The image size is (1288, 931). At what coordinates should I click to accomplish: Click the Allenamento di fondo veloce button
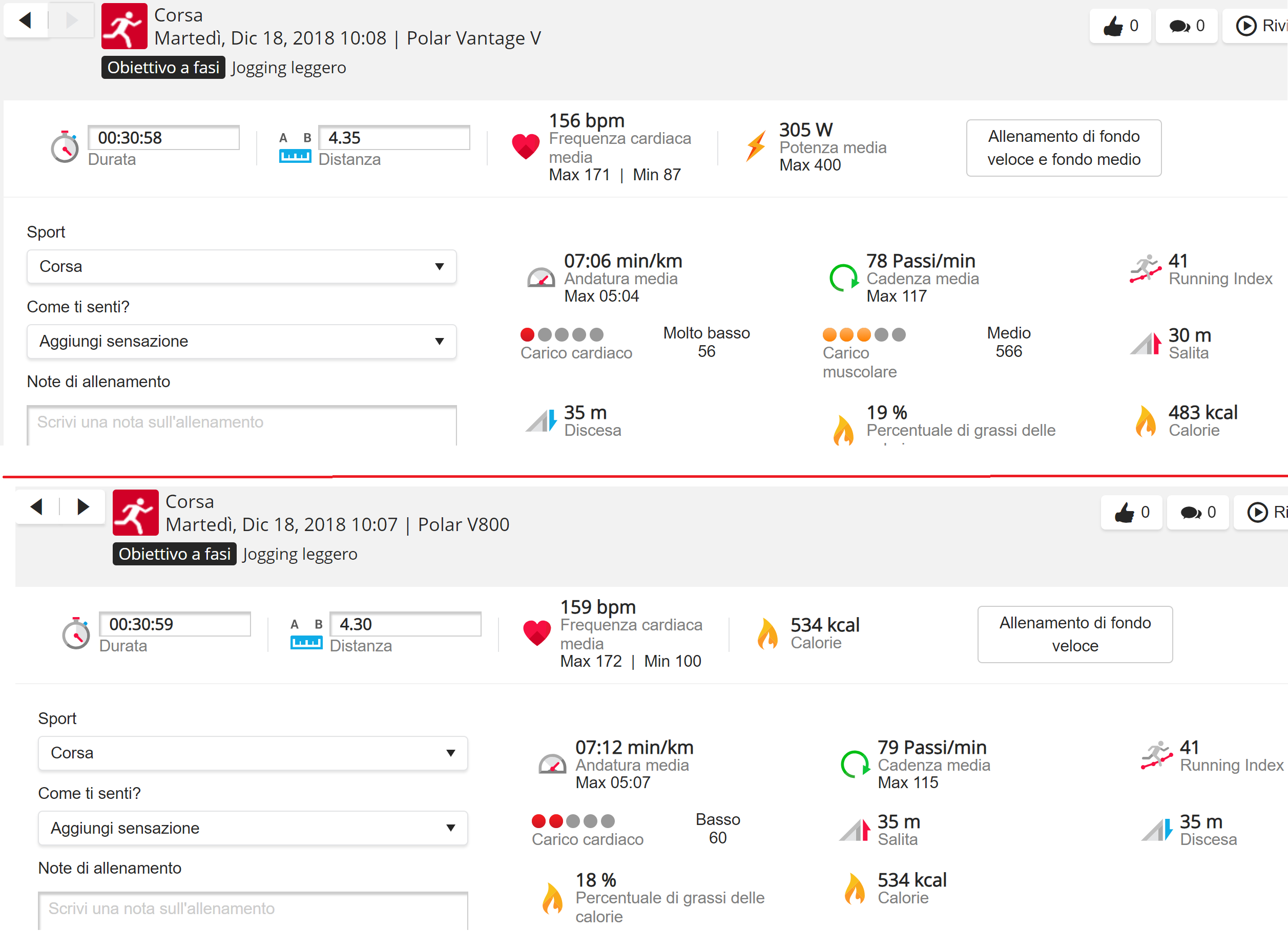(x=1074, y=634)
